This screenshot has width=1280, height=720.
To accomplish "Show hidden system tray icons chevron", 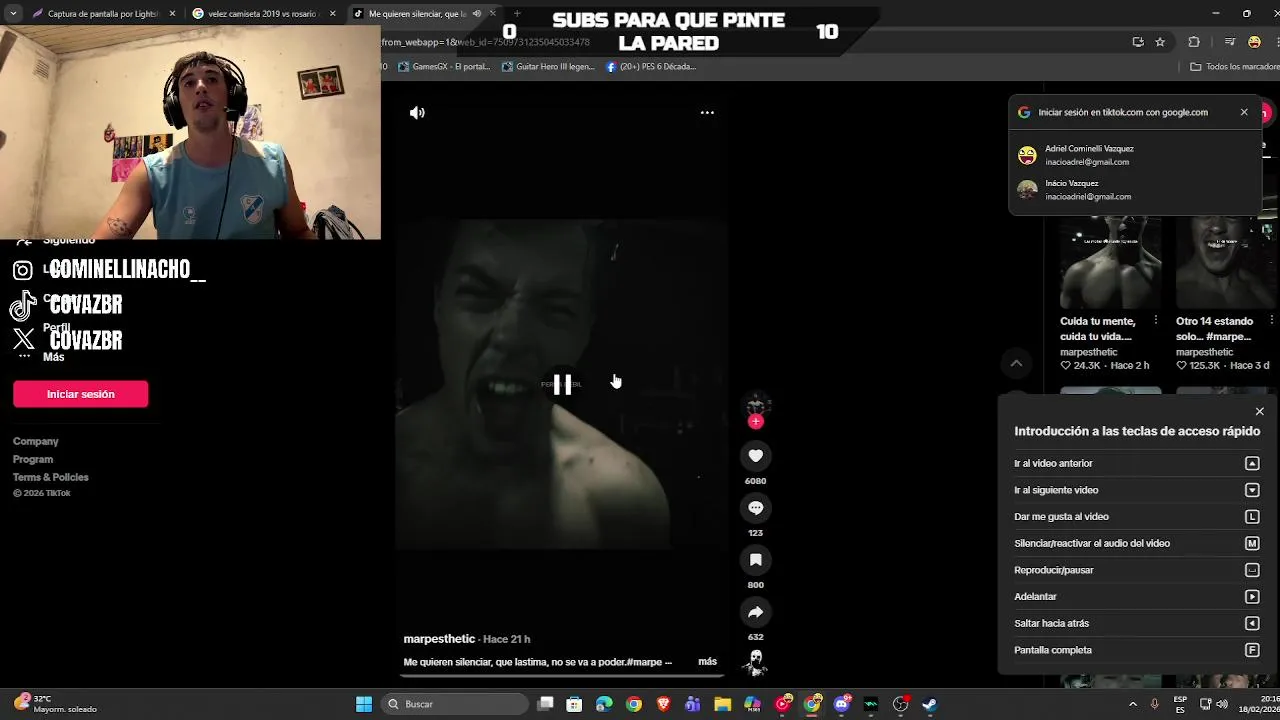I will click(1133, 704).
